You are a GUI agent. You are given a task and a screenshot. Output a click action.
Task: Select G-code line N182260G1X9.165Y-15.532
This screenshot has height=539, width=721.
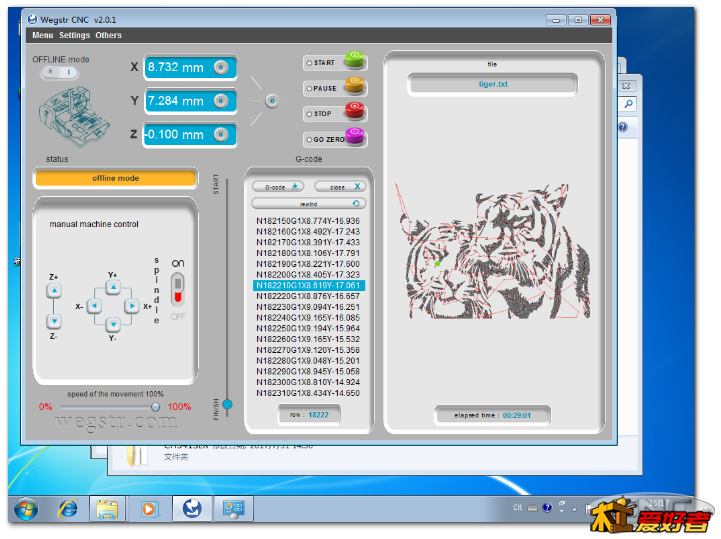308,339
